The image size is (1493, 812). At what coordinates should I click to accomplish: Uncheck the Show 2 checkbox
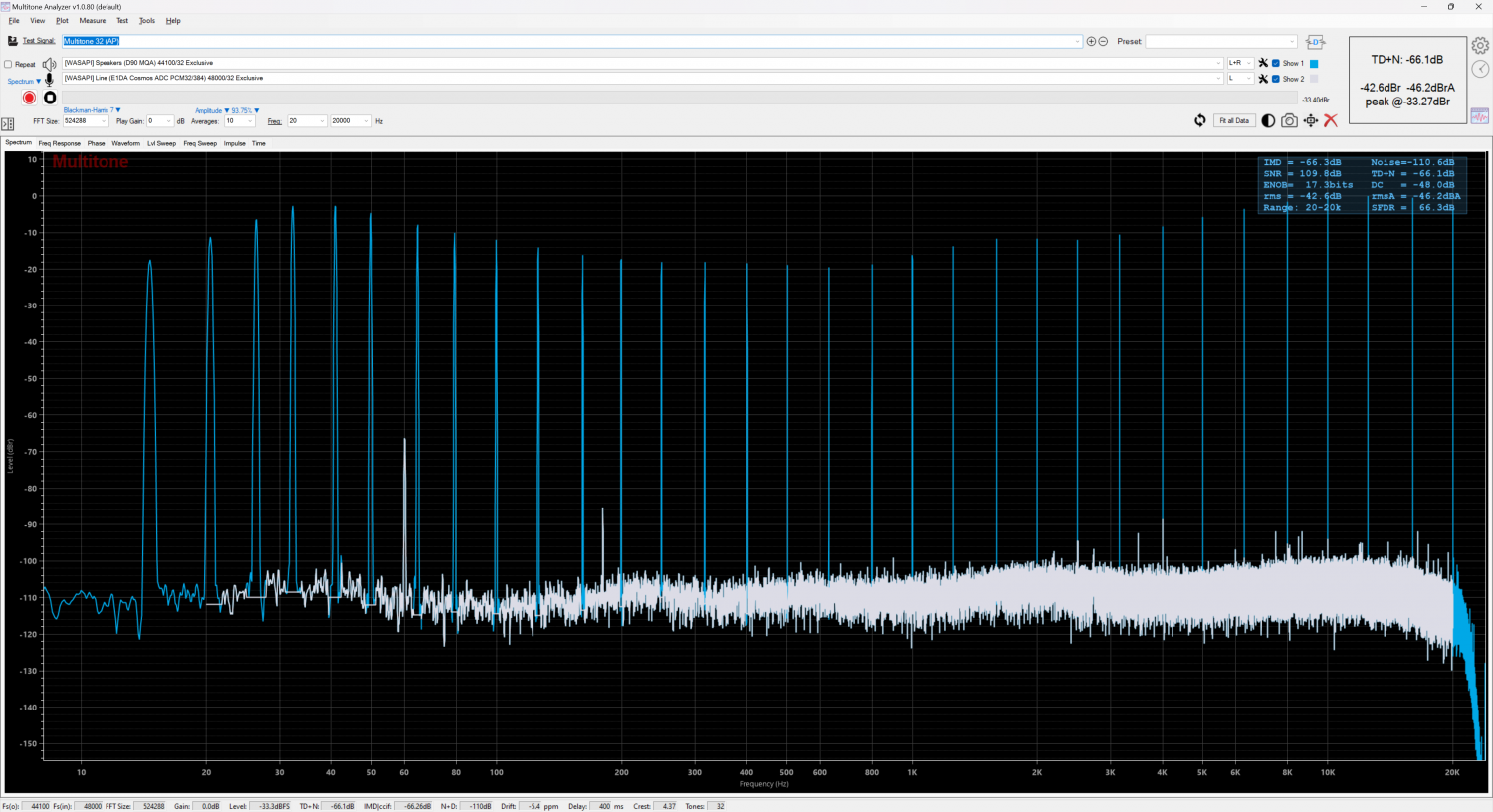click(1276, 79)
